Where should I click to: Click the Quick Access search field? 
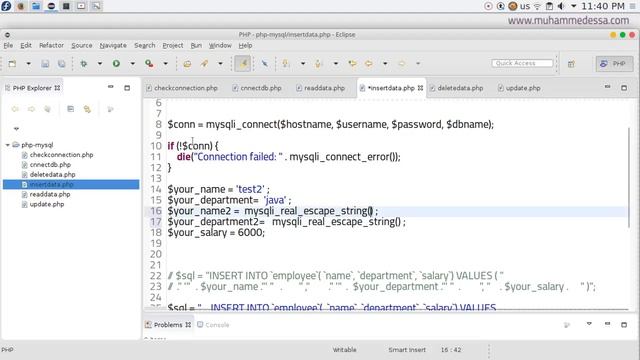click(522, 63)
